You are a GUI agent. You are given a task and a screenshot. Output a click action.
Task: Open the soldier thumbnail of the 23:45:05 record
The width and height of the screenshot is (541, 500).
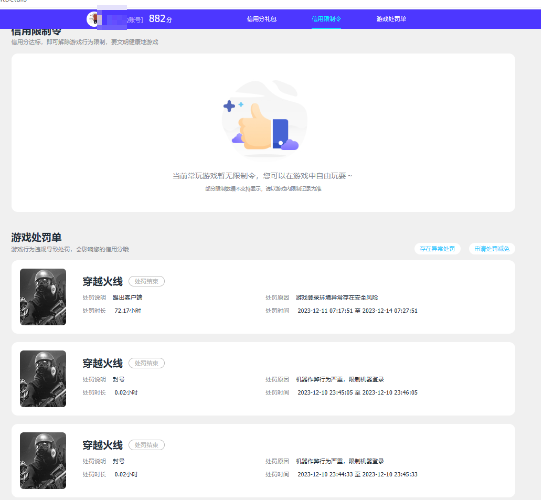coord(43,379)
